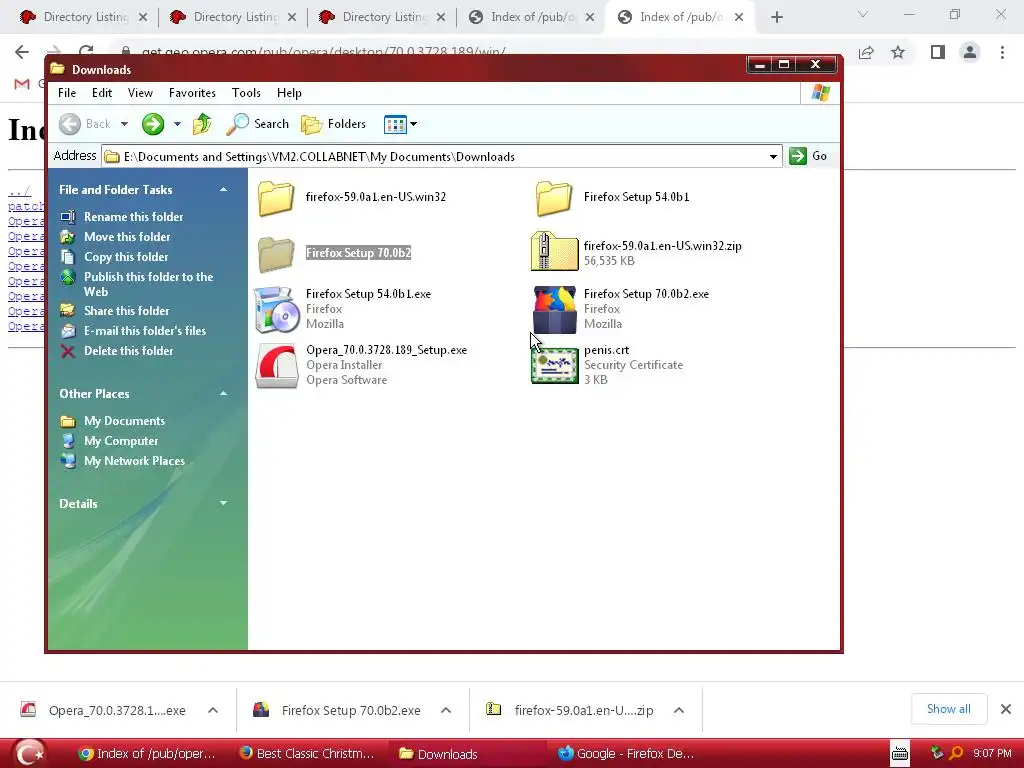Bookmark this page with star icon
This screenshot has width=1024, height=768.
tap(898, 52)
